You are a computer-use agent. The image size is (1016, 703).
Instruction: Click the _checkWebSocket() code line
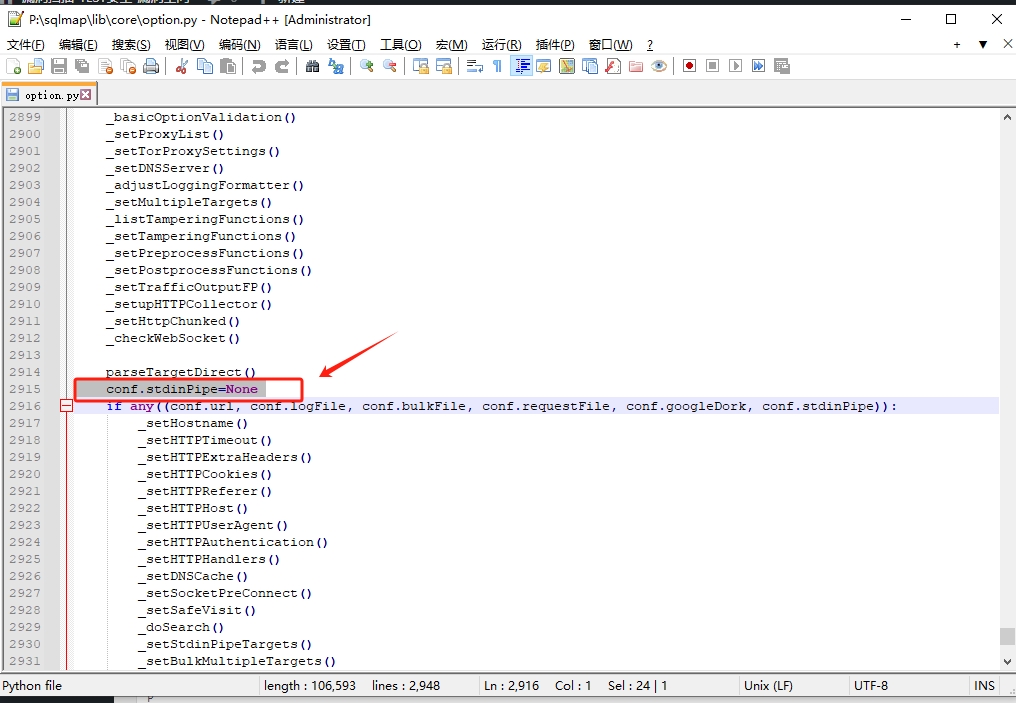(x=173, y=338)
